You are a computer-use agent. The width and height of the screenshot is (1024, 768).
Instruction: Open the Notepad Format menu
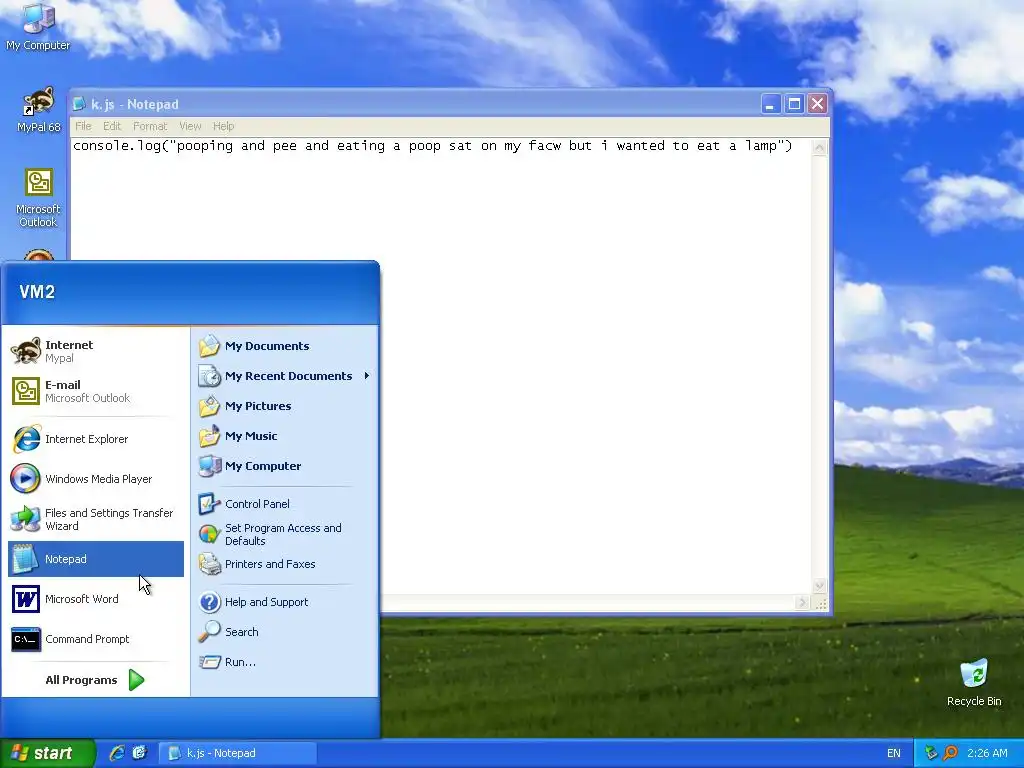[x=150, y=126]
